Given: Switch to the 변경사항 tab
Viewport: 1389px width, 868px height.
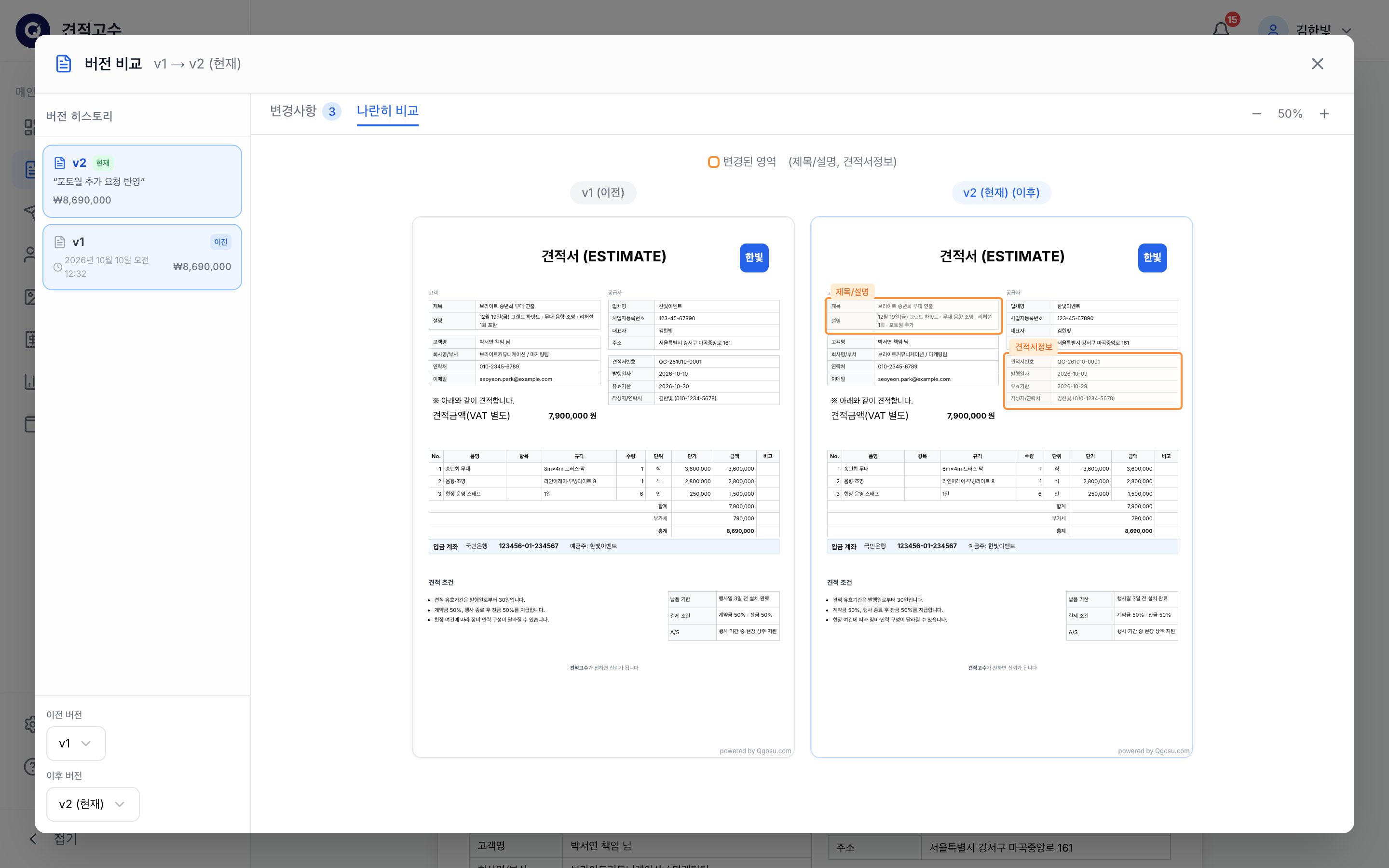Looking at the screenshot, I should (305, 111).
